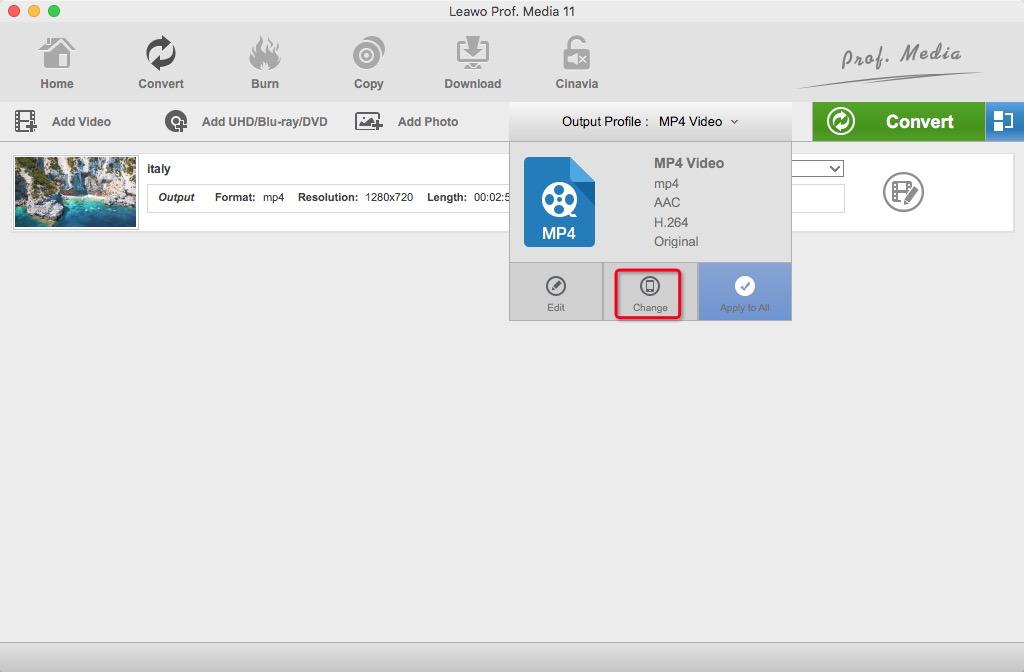Click the Change button in the profile panel
1024x672 pixels.
[648, 292]
